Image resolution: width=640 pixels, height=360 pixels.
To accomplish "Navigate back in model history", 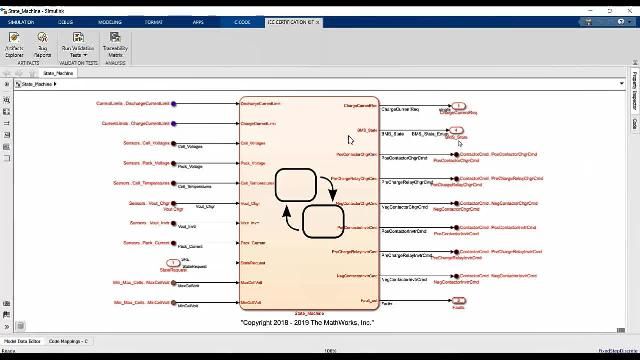I will coord(7,73).
